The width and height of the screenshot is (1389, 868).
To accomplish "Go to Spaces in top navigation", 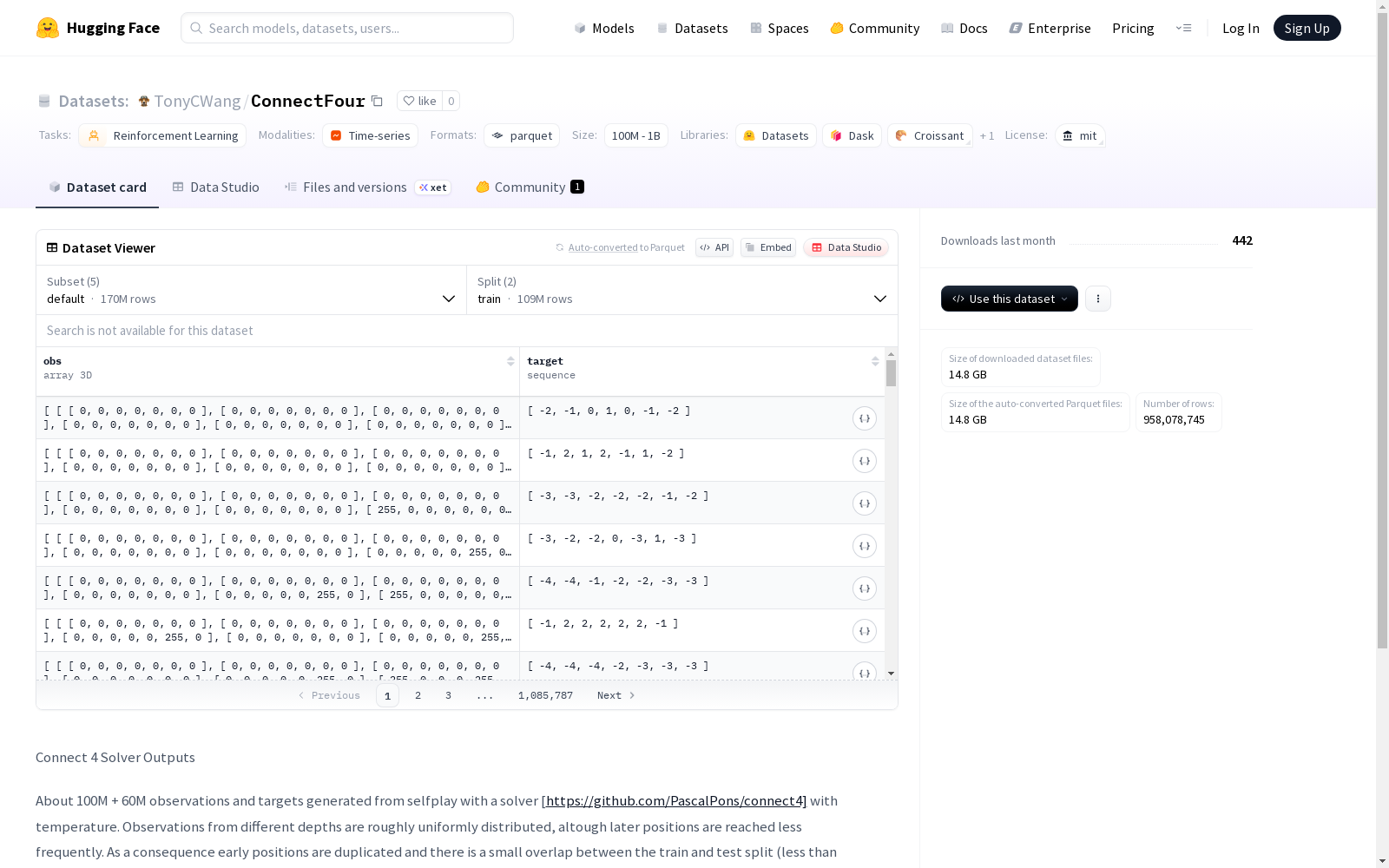I will (x=779, y=28).
